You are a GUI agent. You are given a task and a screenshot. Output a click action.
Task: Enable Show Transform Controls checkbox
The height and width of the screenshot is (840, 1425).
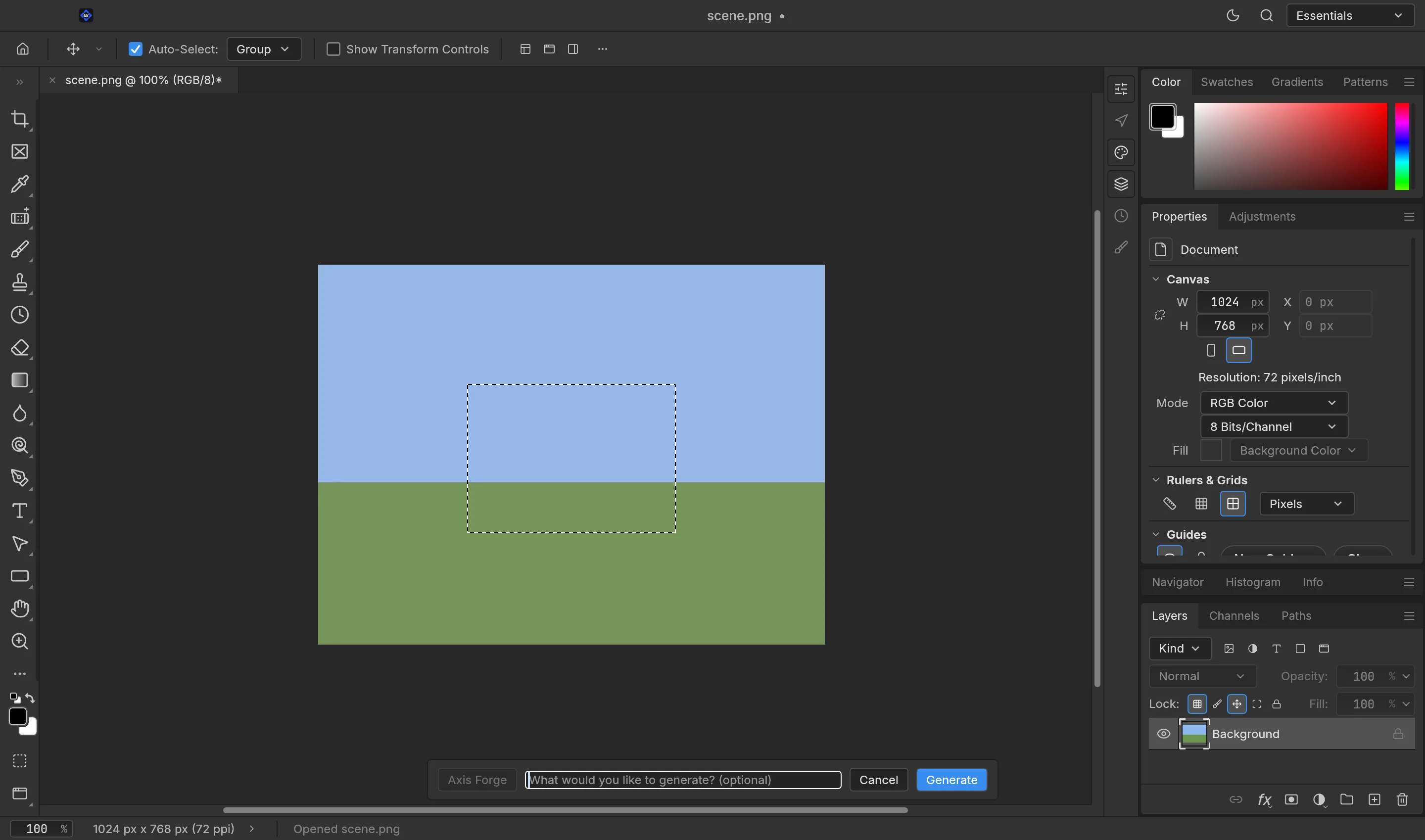pos(333,49)
